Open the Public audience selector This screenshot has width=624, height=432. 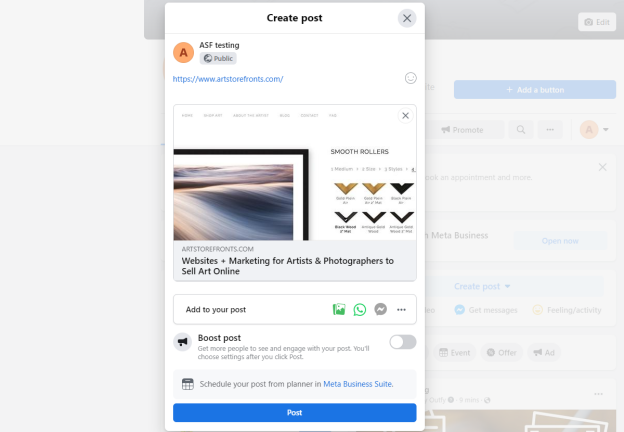point(218,58)
